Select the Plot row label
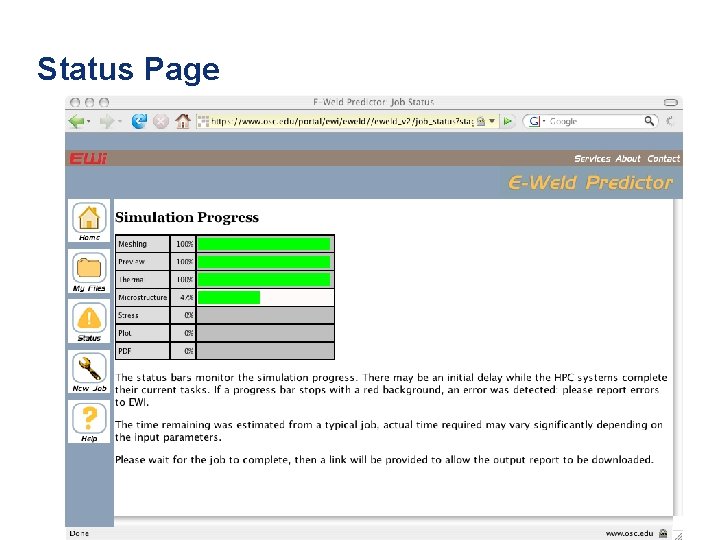720x540 pixels. click(x=142, y=333)
